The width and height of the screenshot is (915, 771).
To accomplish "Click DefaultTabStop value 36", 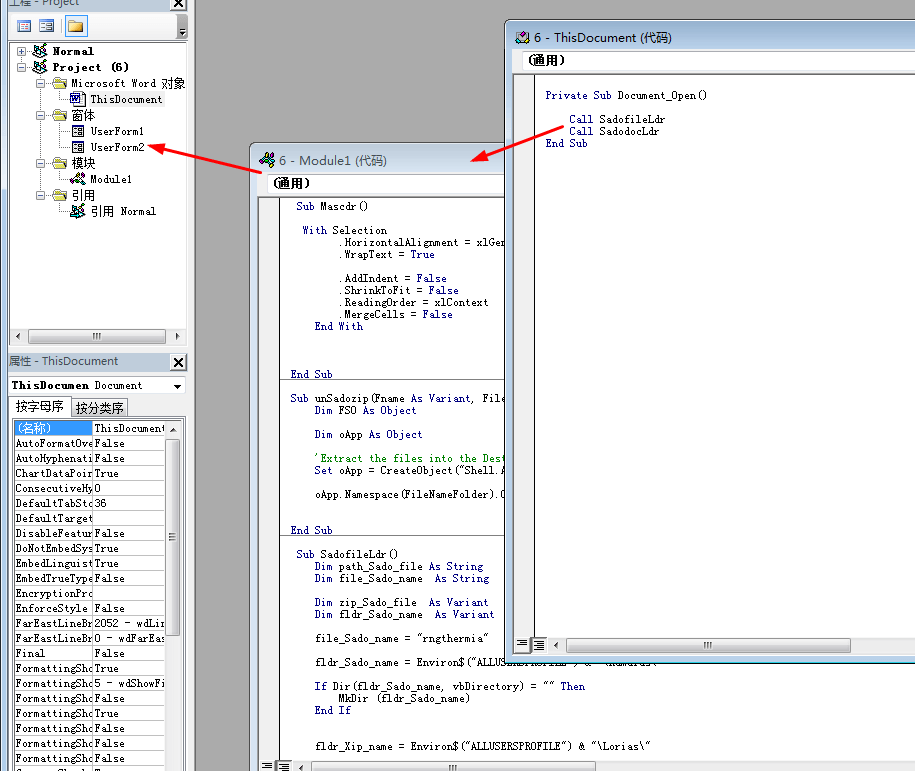I will point(129,503).
